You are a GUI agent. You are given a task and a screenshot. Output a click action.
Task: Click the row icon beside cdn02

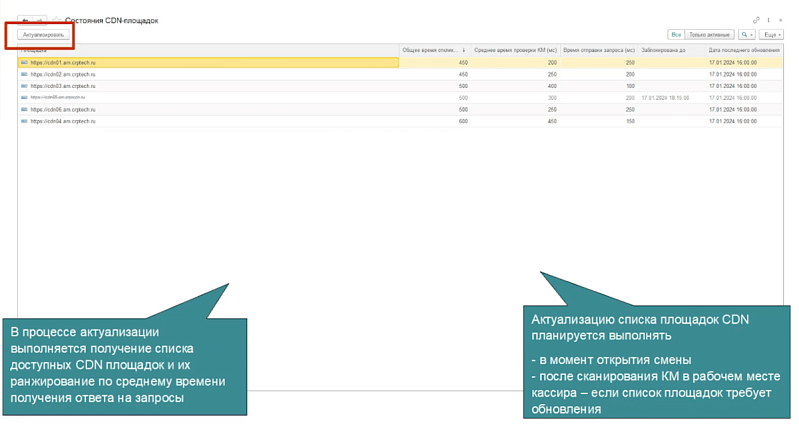pyautogui.click(x=24, y=74)
